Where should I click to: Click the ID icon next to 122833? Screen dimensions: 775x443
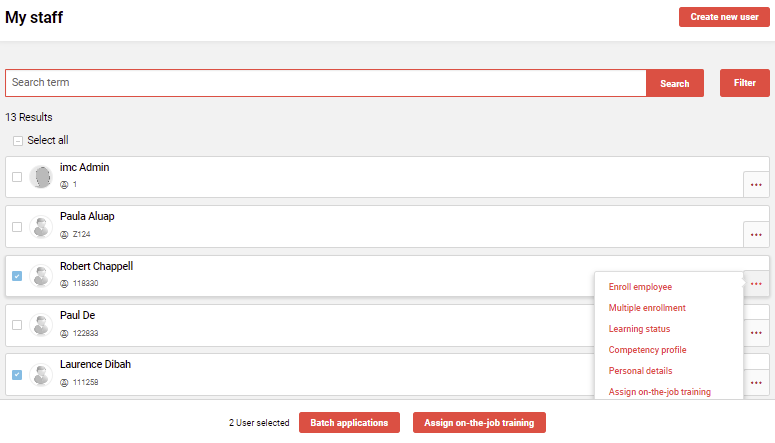[x=65, y=333]
